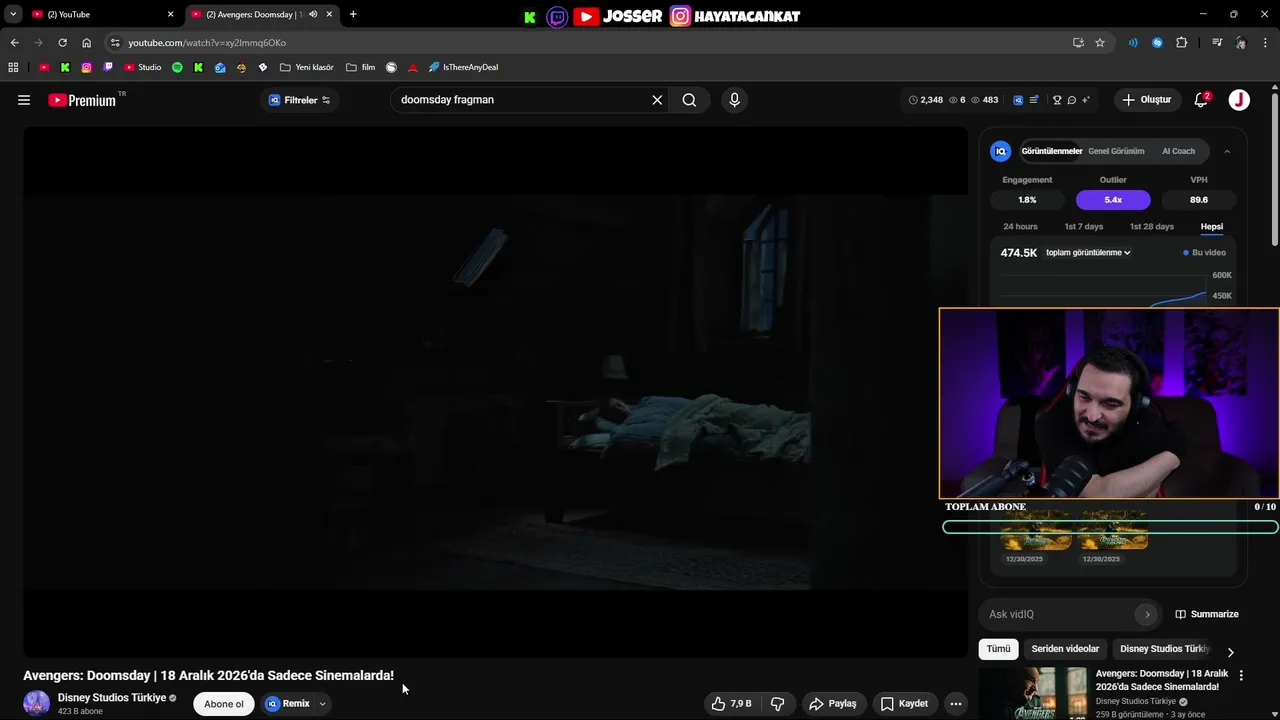1280x720 pixels.
Task: Subscribe with the 'Abone ol' button
Action: coord(224,704)
